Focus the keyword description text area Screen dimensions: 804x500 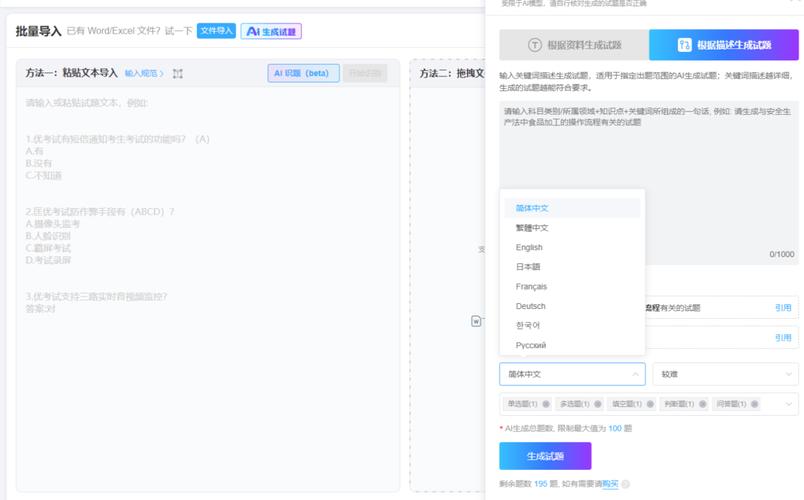pyautogui.click(x=649, y=182)
